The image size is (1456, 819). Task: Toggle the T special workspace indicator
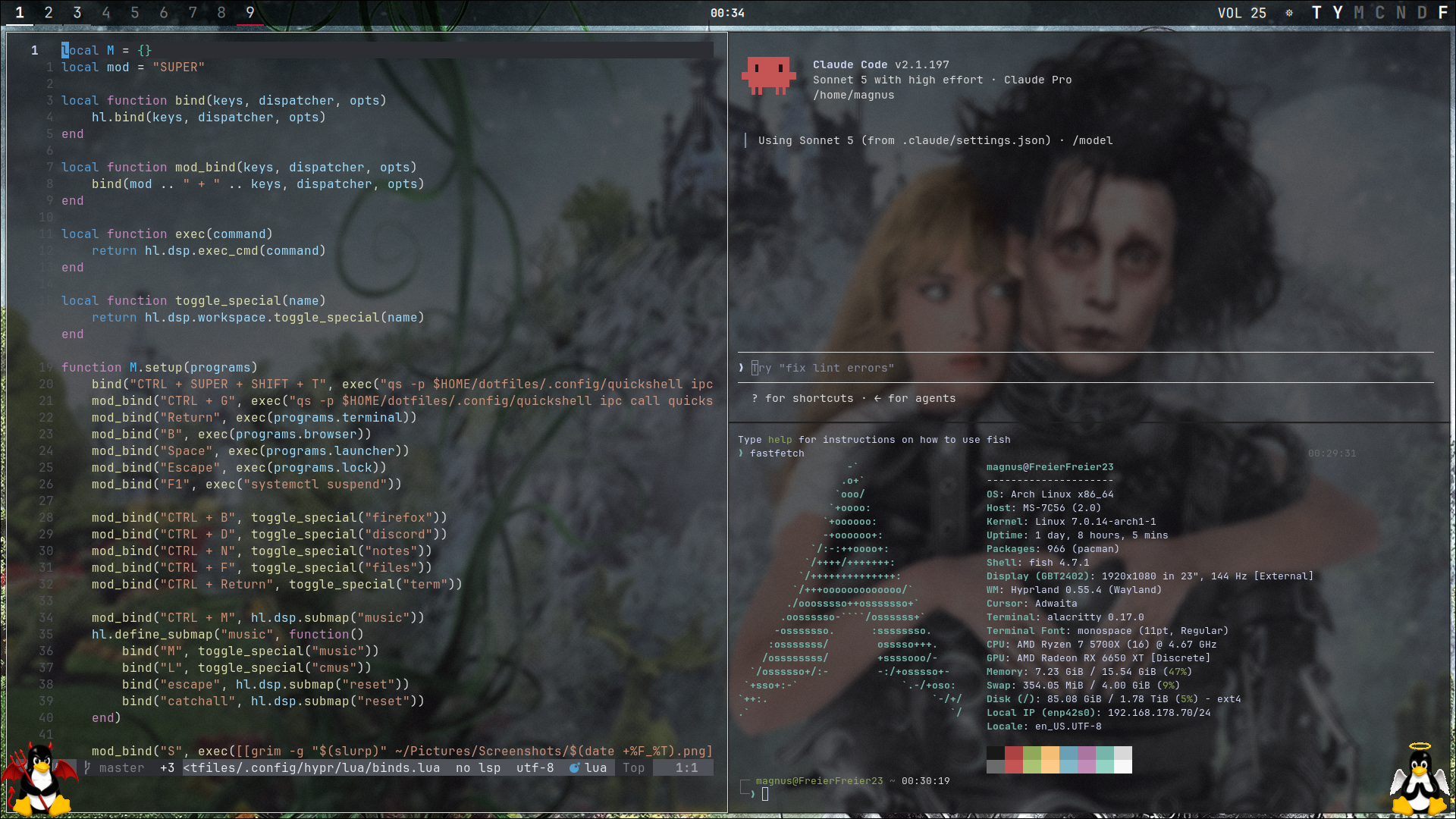tap(1316, 13)
